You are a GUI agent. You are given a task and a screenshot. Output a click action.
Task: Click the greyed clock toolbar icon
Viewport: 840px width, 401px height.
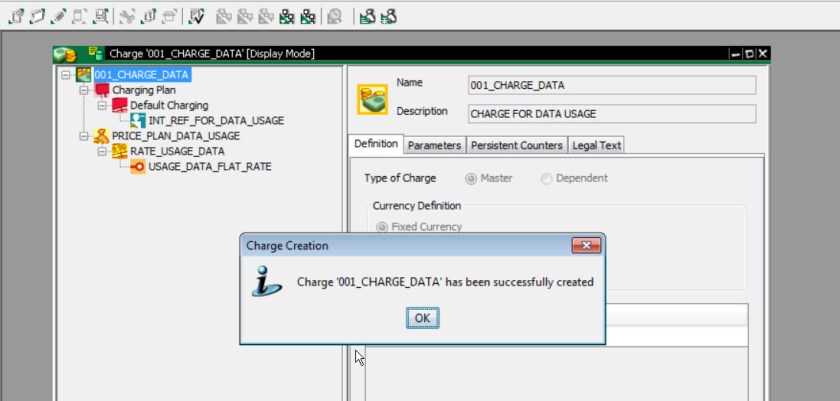coord(335,17)
